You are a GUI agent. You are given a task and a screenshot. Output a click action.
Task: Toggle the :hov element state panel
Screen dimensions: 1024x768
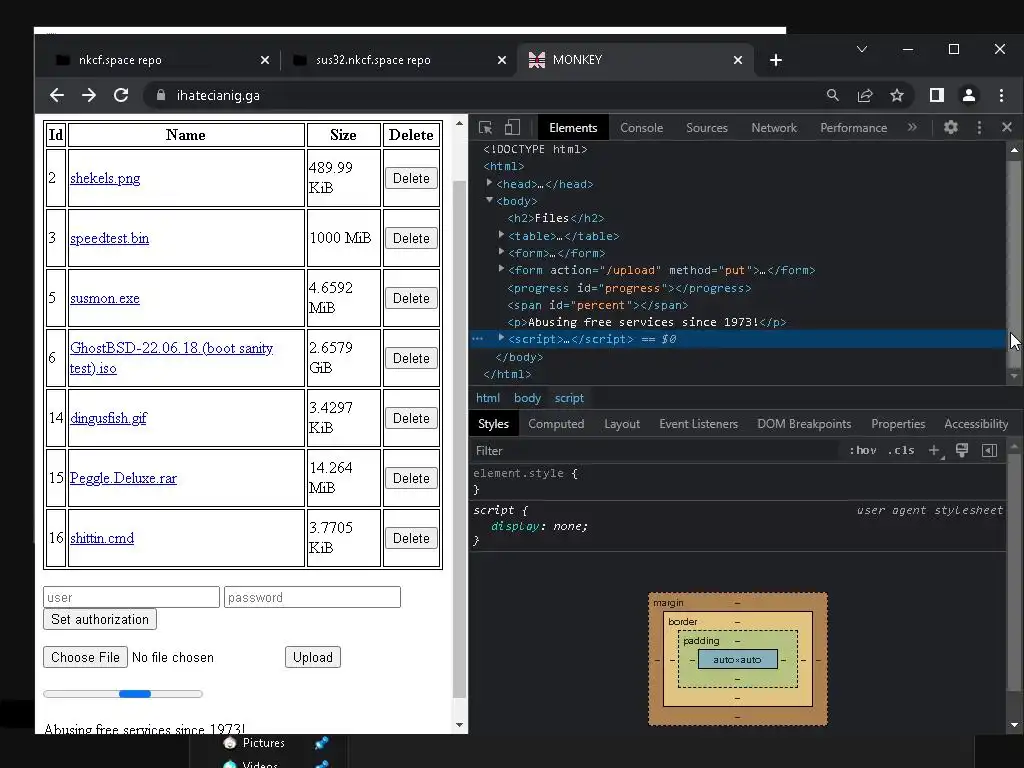click(x=863, y=450)
